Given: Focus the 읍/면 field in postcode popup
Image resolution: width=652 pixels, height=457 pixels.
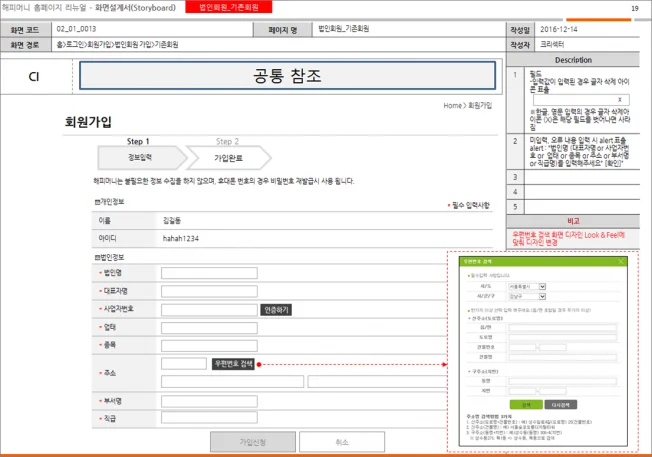Looking at the screenshot, I should click(563, 328).
